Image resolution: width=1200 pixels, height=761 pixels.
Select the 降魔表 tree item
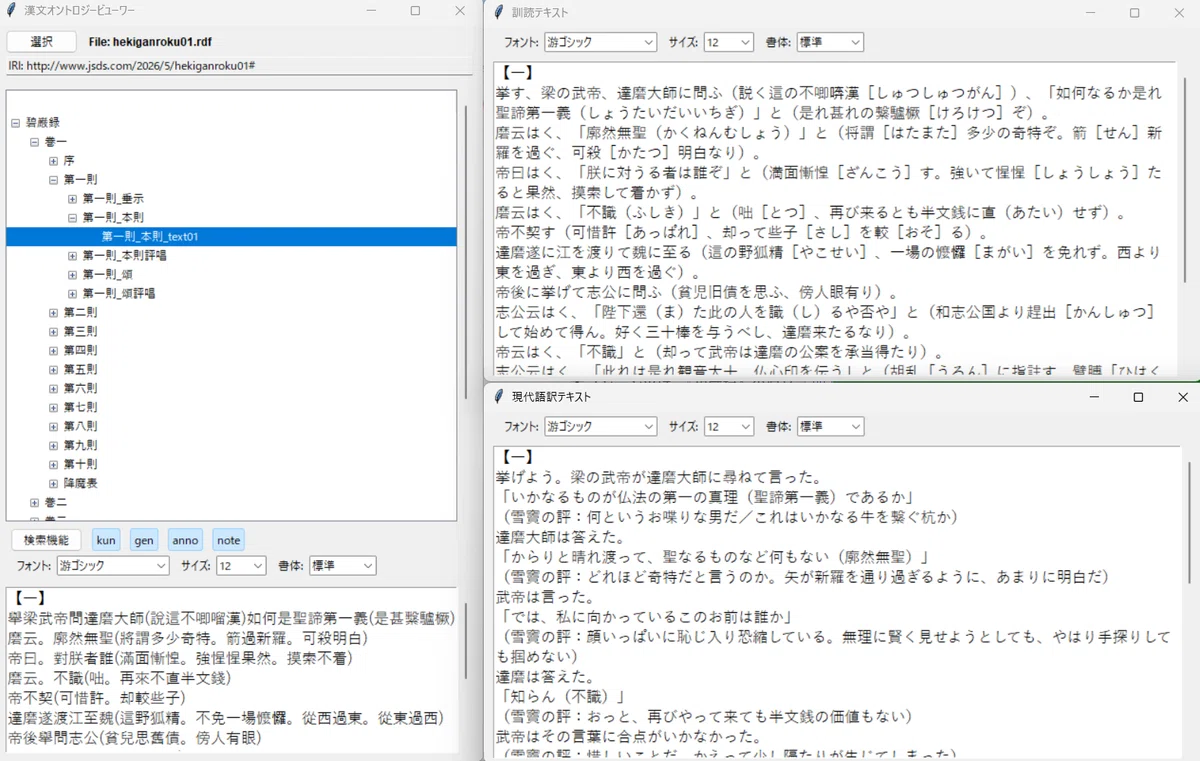tap(80, 483)
